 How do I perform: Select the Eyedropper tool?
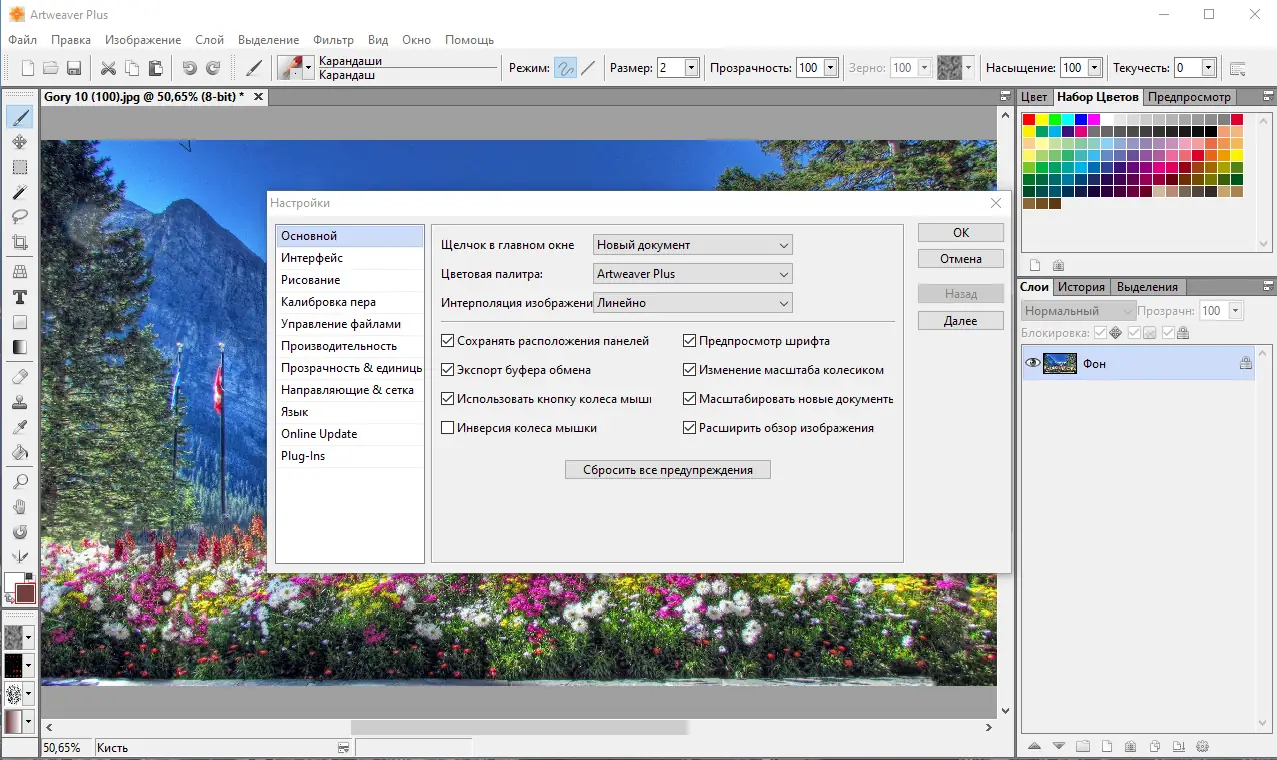(19, 428)
